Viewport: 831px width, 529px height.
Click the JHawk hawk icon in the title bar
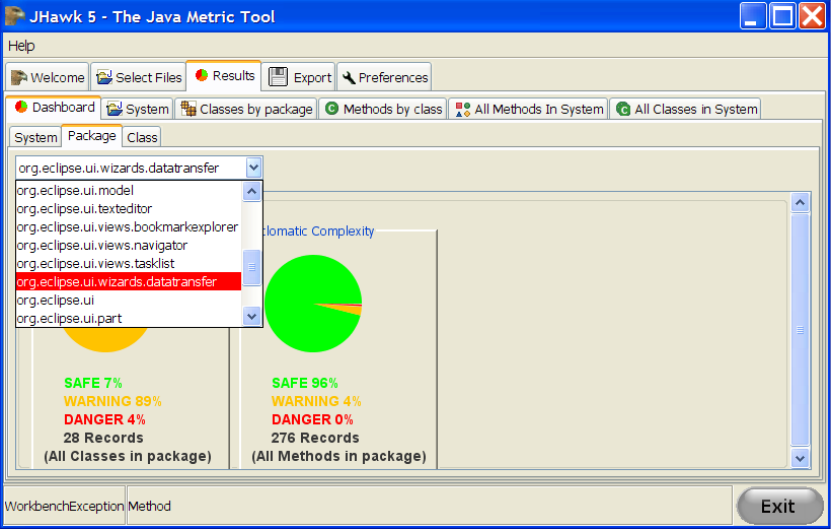[14, 16]
